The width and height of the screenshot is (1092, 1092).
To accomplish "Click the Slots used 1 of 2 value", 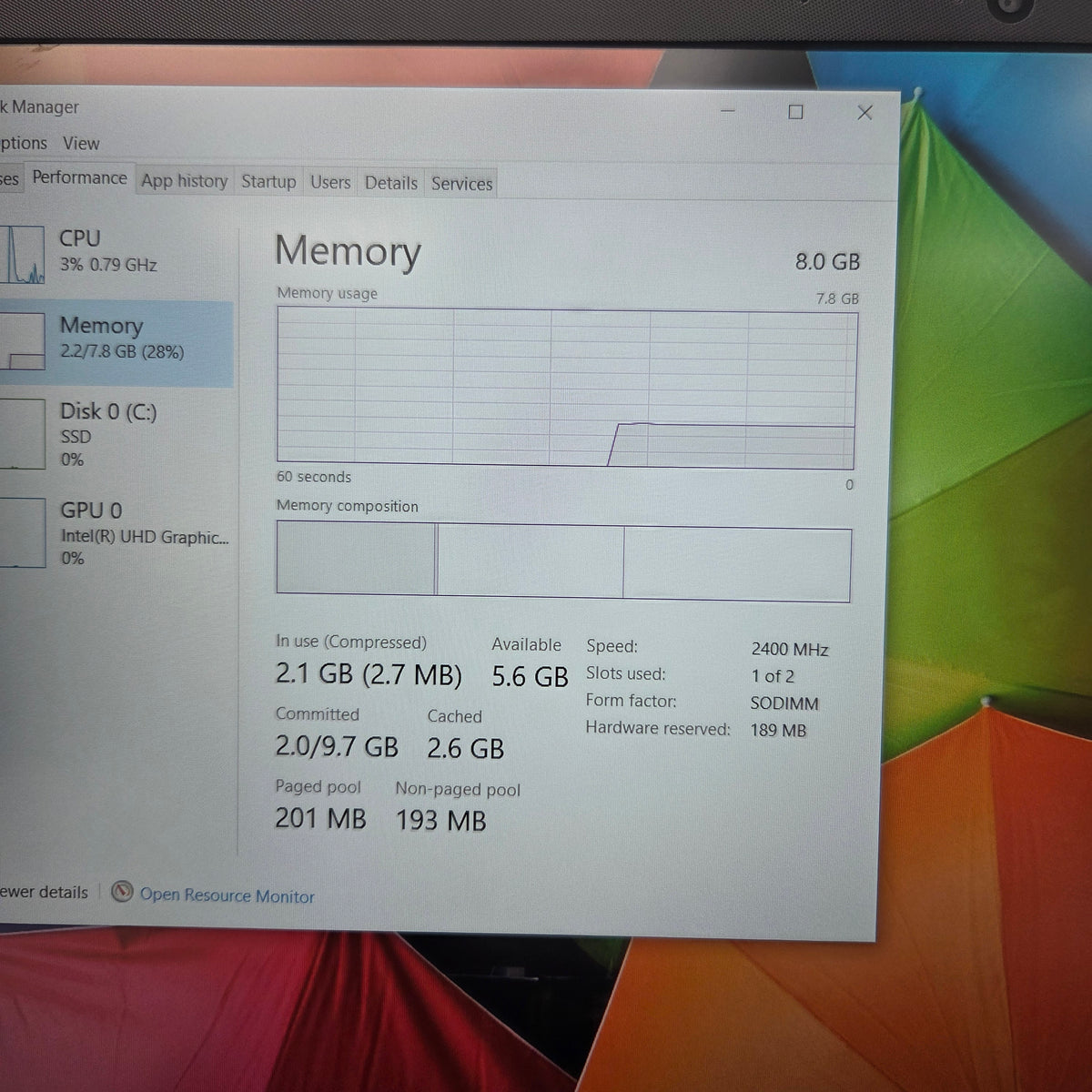I will [x=773, y=676].
